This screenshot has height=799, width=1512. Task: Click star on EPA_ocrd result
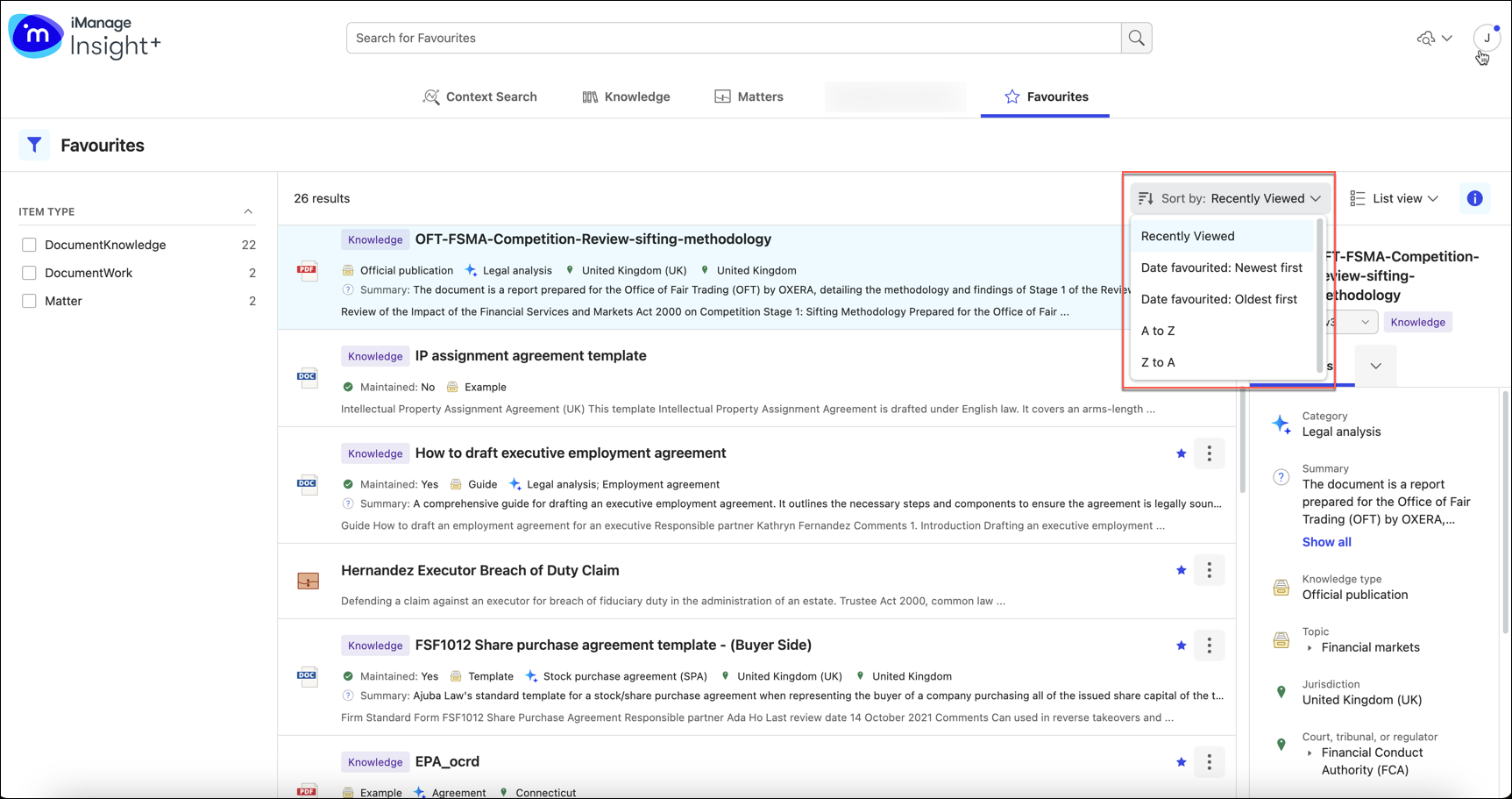(1181, 762)
